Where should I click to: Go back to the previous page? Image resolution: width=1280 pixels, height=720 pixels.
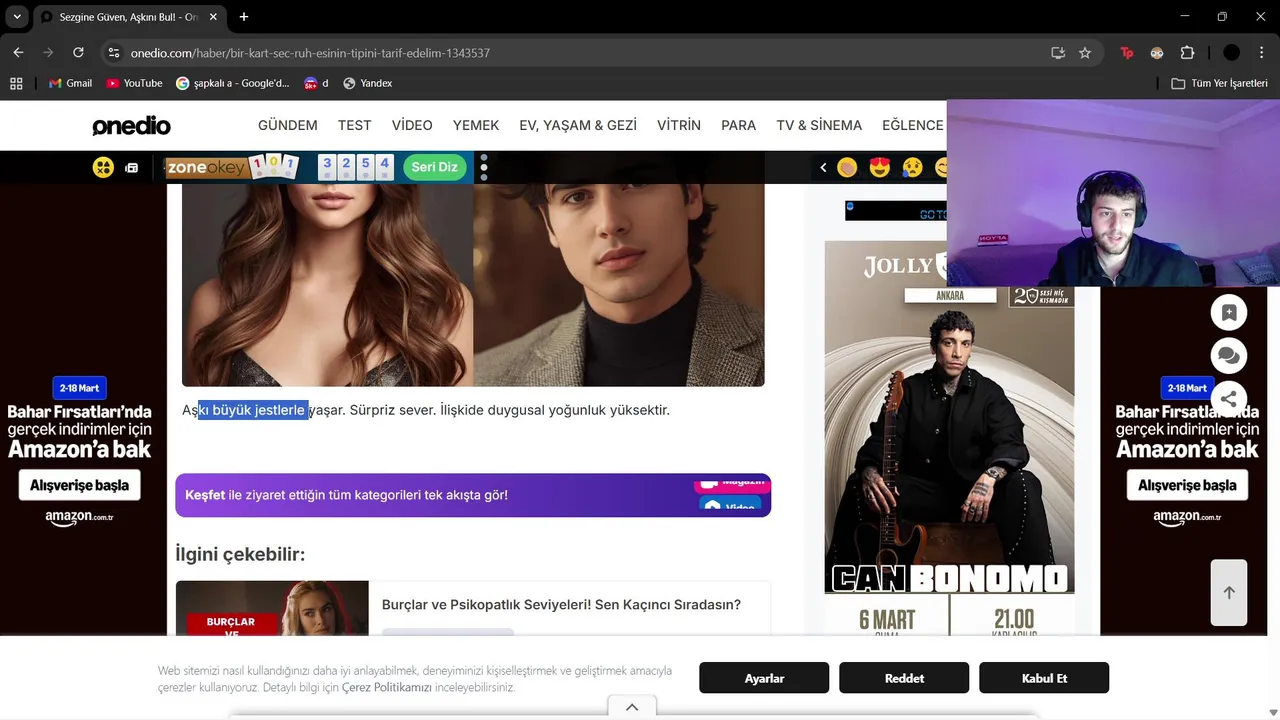[18, 53]
